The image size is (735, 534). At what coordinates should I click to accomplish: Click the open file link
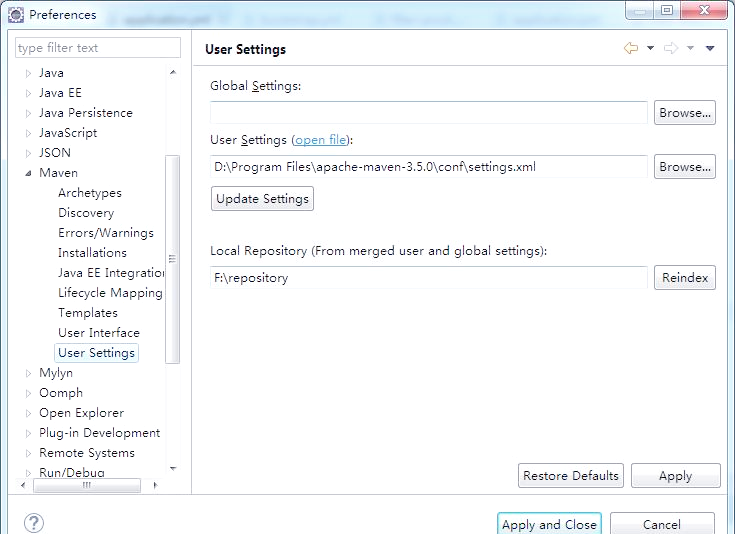pos(321,140)
